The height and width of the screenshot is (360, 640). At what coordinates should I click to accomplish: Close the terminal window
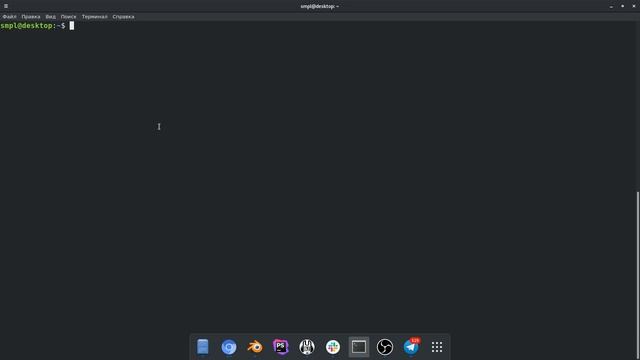(x=634, y=6)
